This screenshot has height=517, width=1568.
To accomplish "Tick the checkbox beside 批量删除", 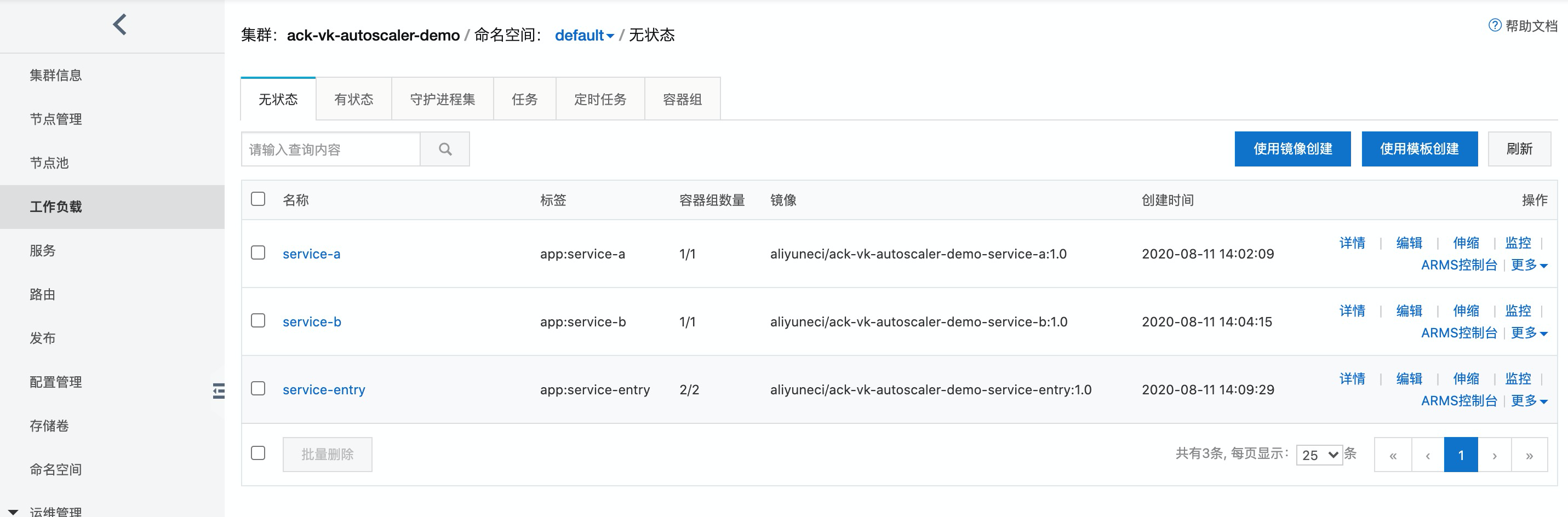I will (x=258, y=453).
